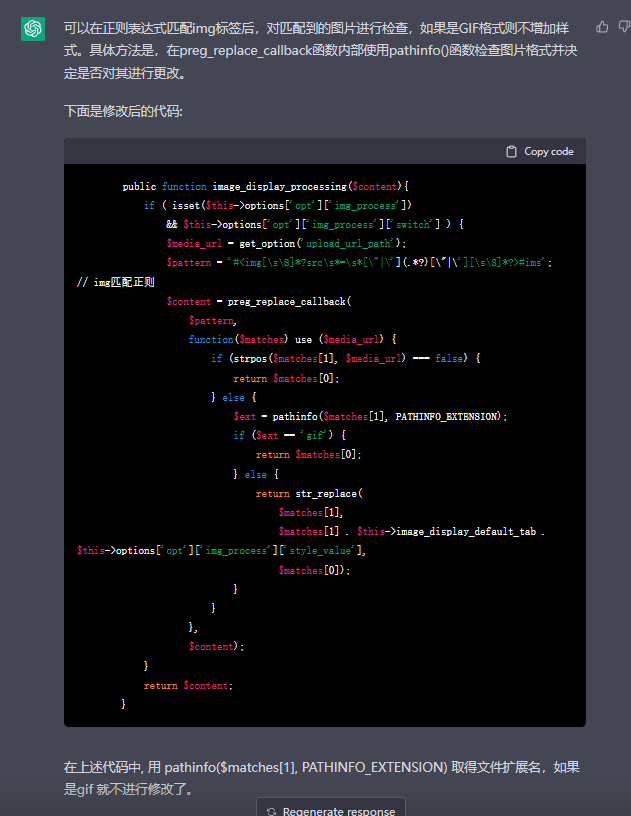The height and width of the screenshot is (816, 631).
Task: Click the '// img匹配正则' comment
Action: click(x=115, y=282)
